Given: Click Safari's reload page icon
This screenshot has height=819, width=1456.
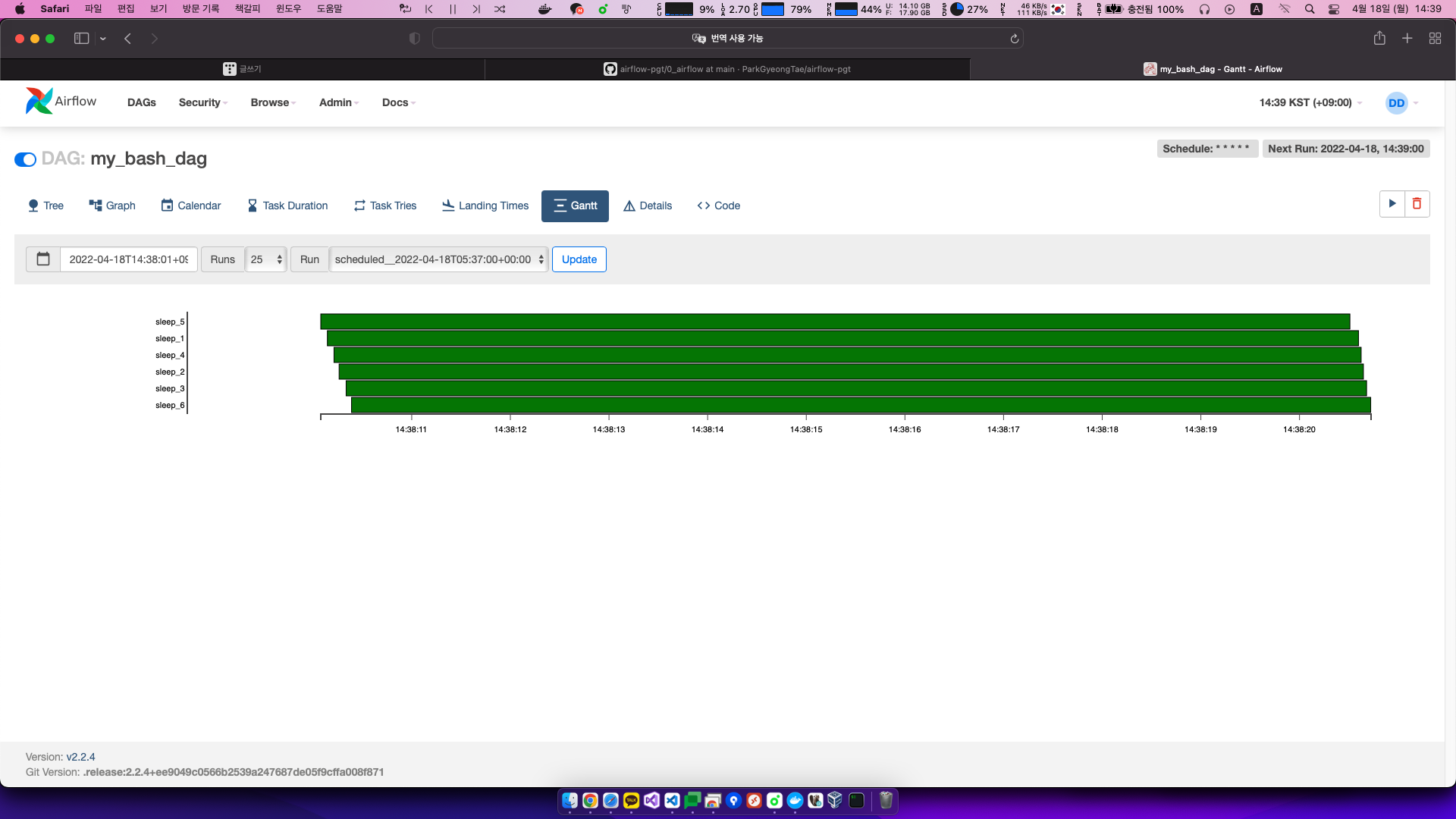Looking at the screenshot, I should (x=1014, y=39).
